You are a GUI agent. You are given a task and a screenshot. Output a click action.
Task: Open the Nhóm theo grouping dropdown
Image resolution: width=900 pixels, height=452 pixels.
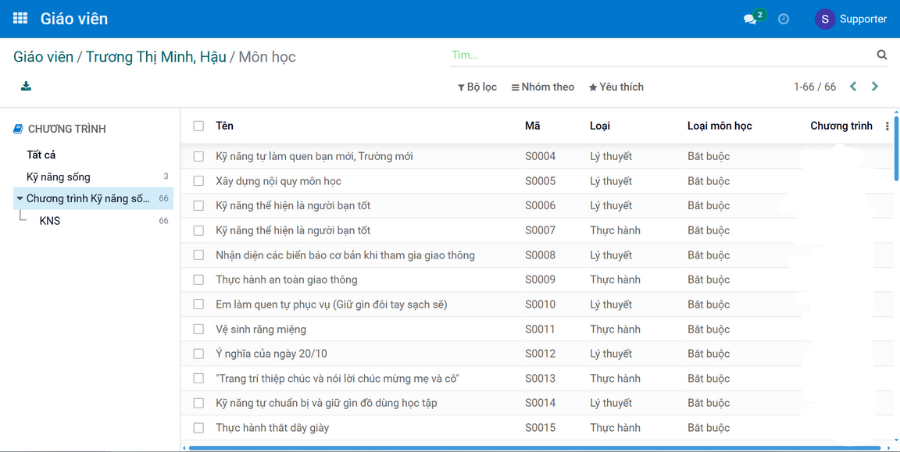pos(543,87)
